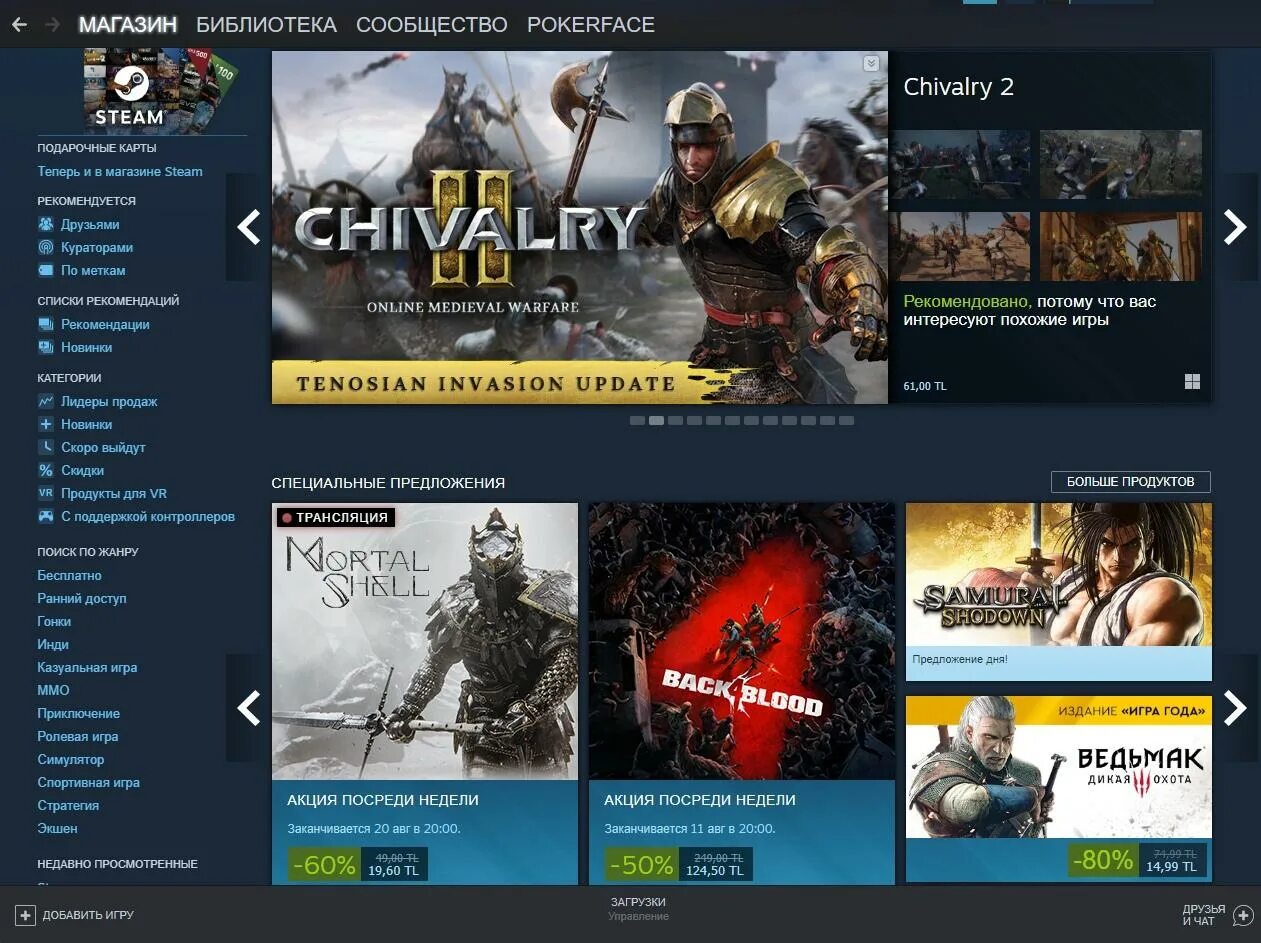This screenshot has height=943, width=1261.
Task: Click the forward navigation arrow
Action: pyautogui.click(x=52, y=25)
